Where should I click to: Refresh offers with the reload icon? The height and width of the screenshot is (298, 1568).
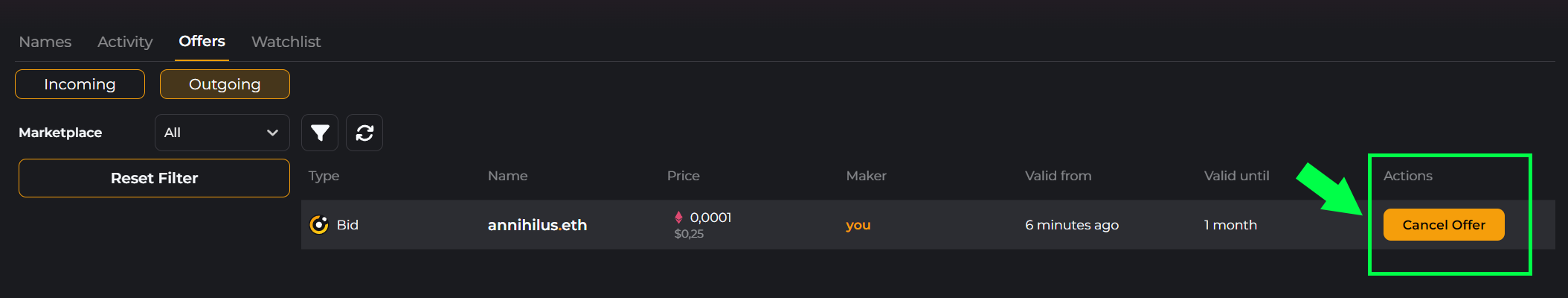tap(364, 133)
